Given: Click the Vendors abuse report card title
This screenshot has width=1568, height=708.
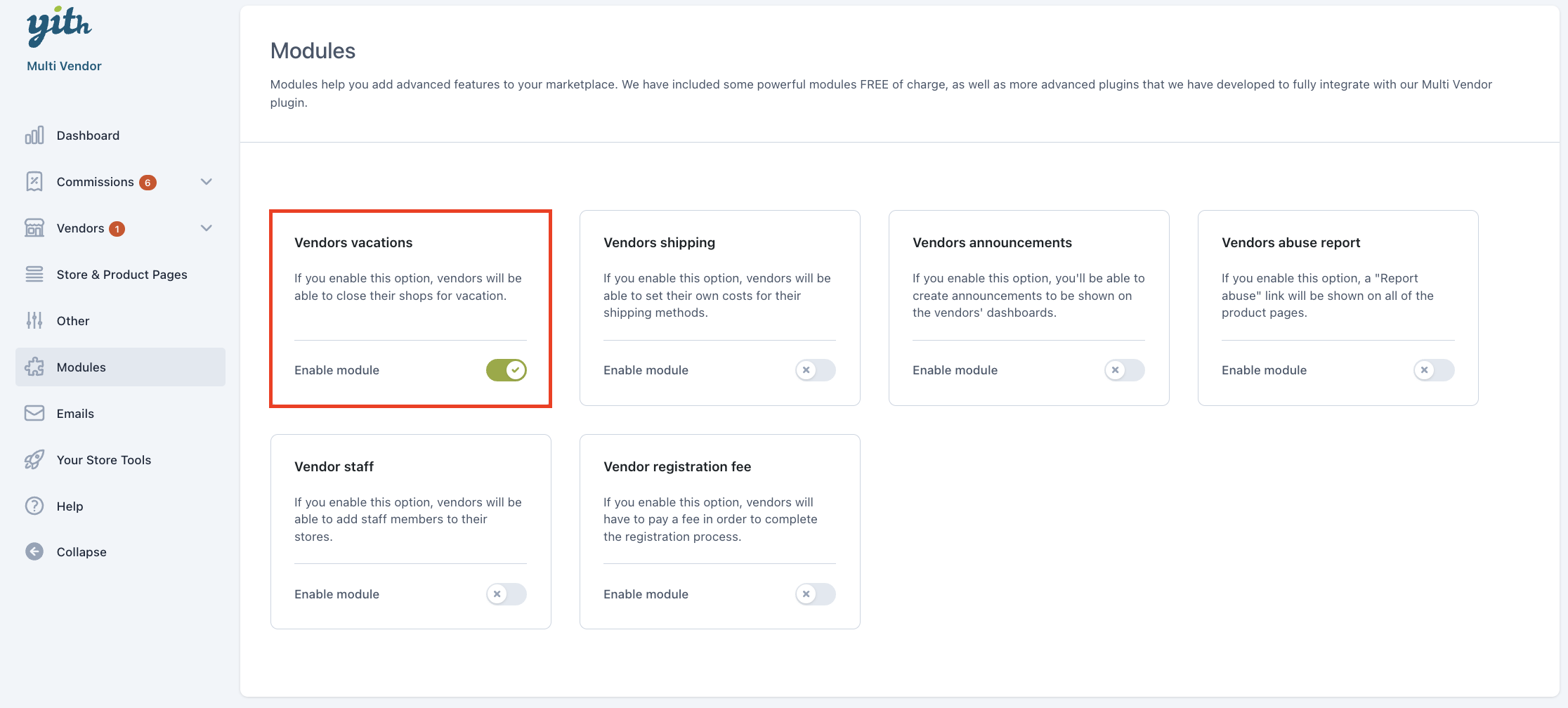Looking at the screenshot, I should 1291,242.
